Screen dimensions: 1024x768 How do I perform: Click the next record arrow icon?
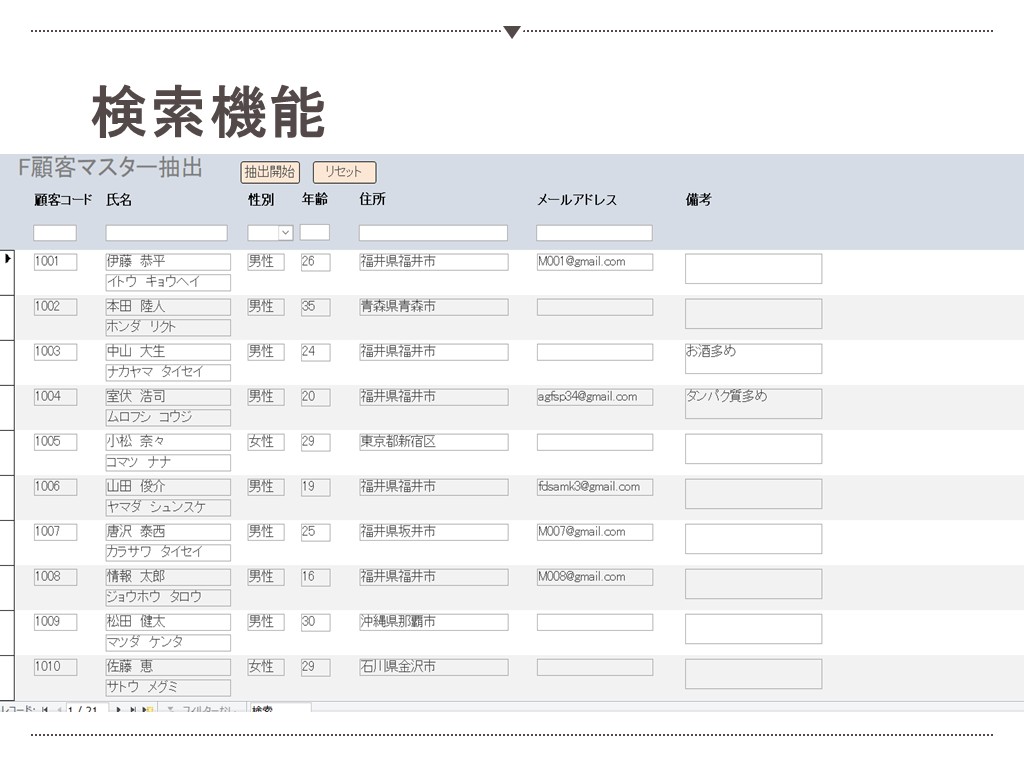coord(119,709)
